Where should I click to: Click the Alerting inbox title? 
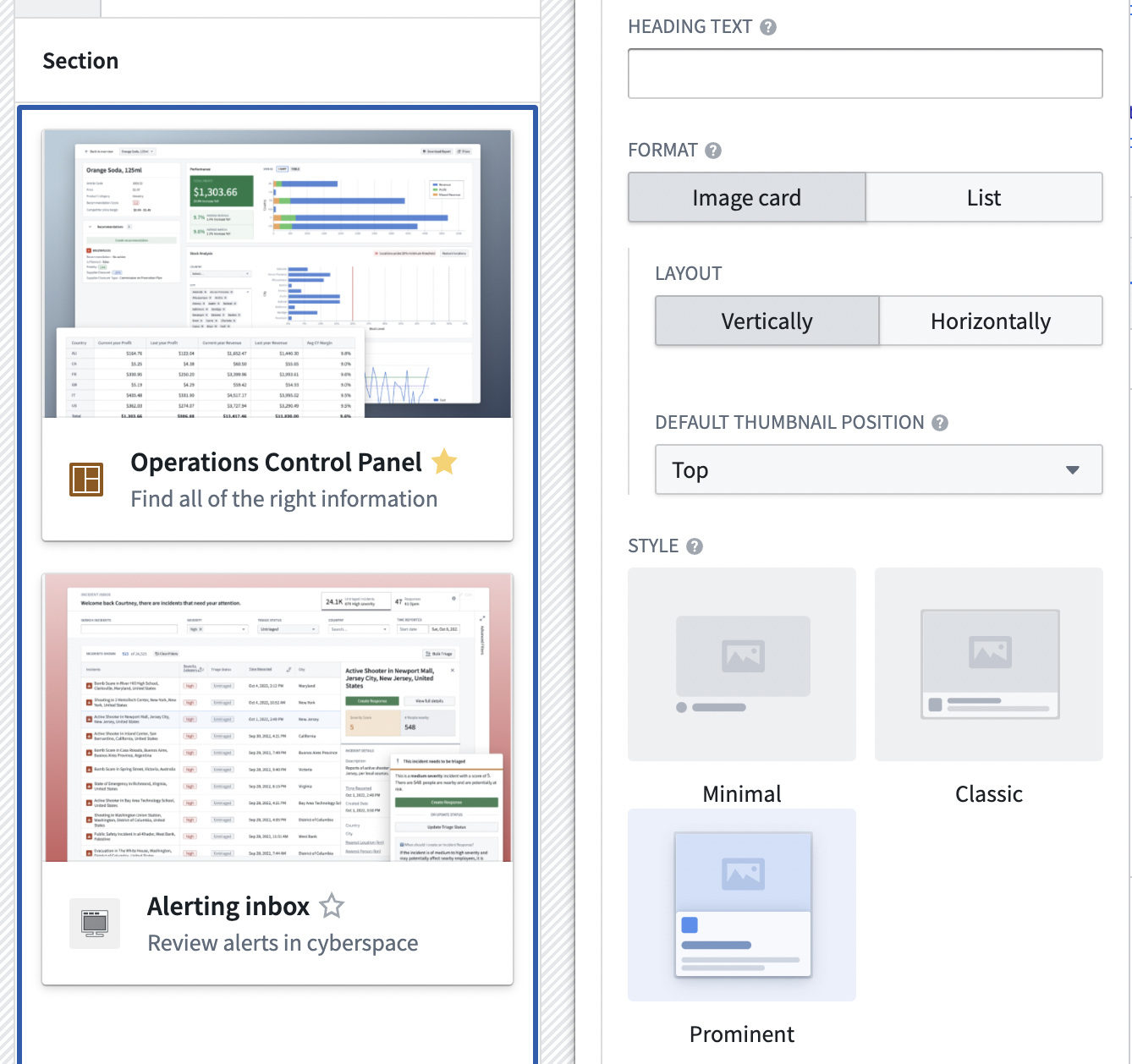click(x=228, y=906)
